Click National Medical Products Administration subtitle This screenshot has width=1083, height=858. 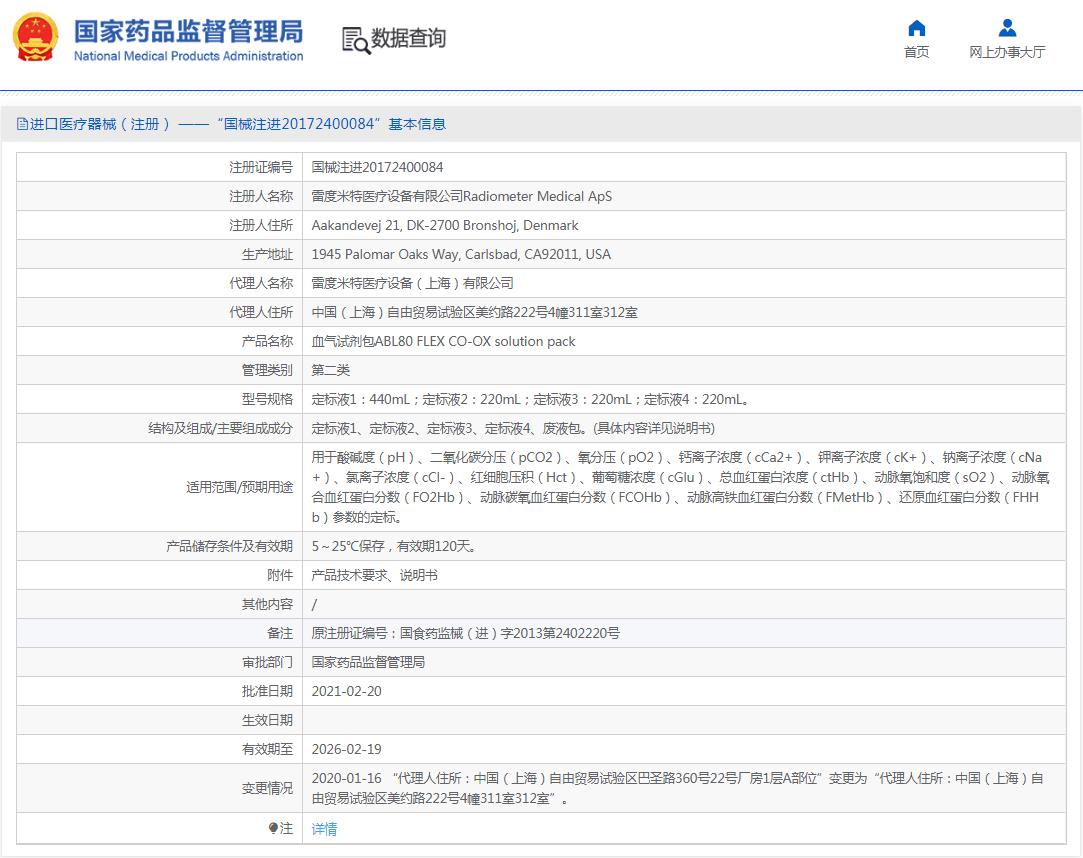pyautogui.click(x=189, y=56)
